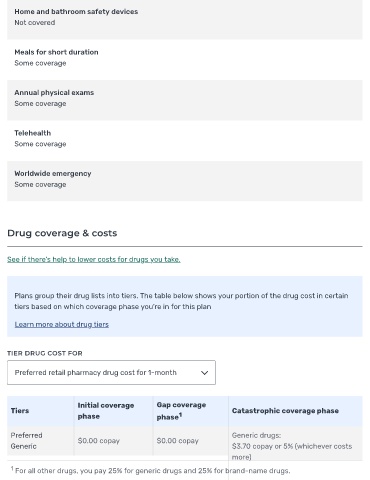
Task: Click the blue drug tiers info box text
Action: pyautogui.click(x=181, y=301)
